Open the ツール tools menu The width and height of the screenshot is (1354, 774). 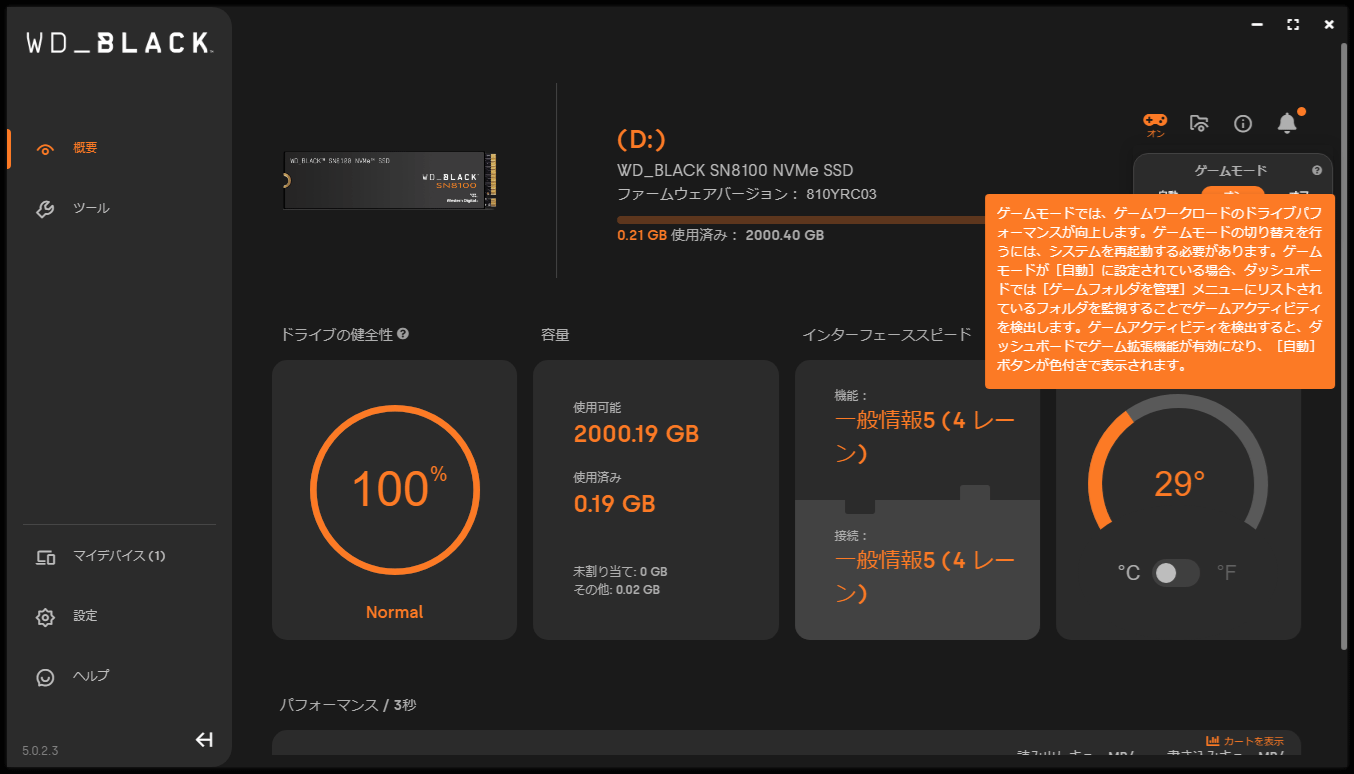click(x=90, y=208)
